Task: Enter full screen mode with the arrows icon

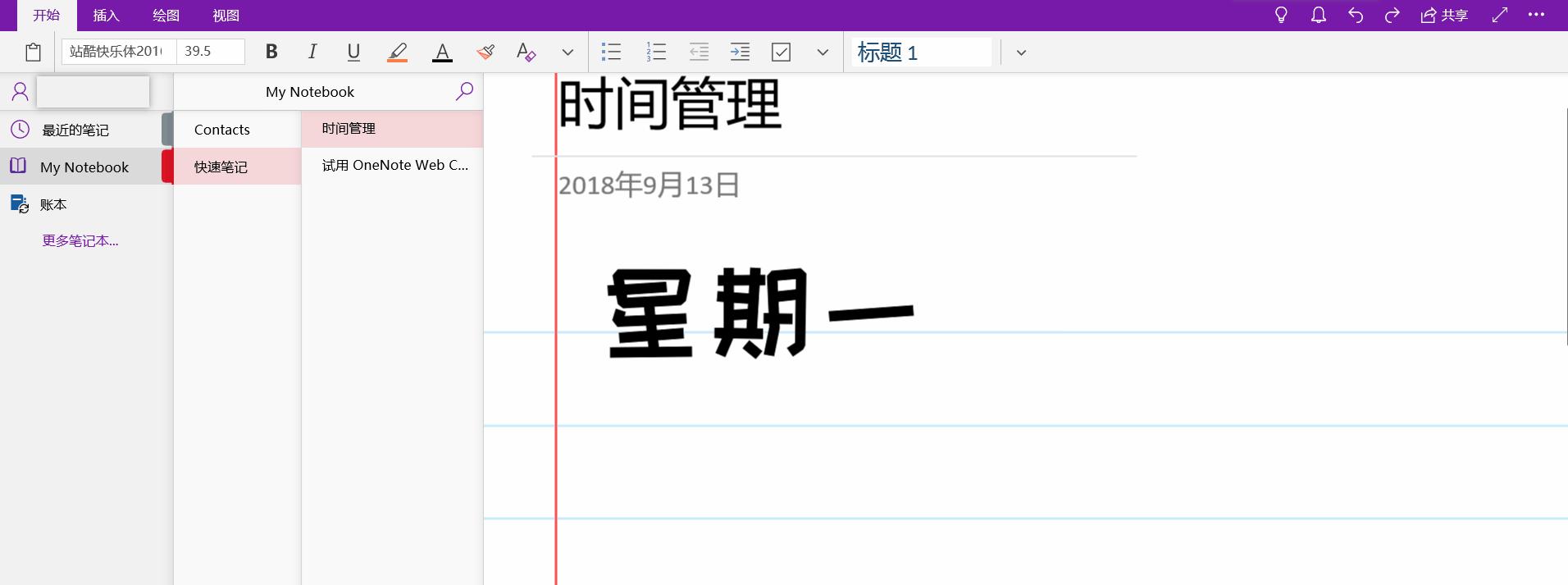Action: 1500,15
